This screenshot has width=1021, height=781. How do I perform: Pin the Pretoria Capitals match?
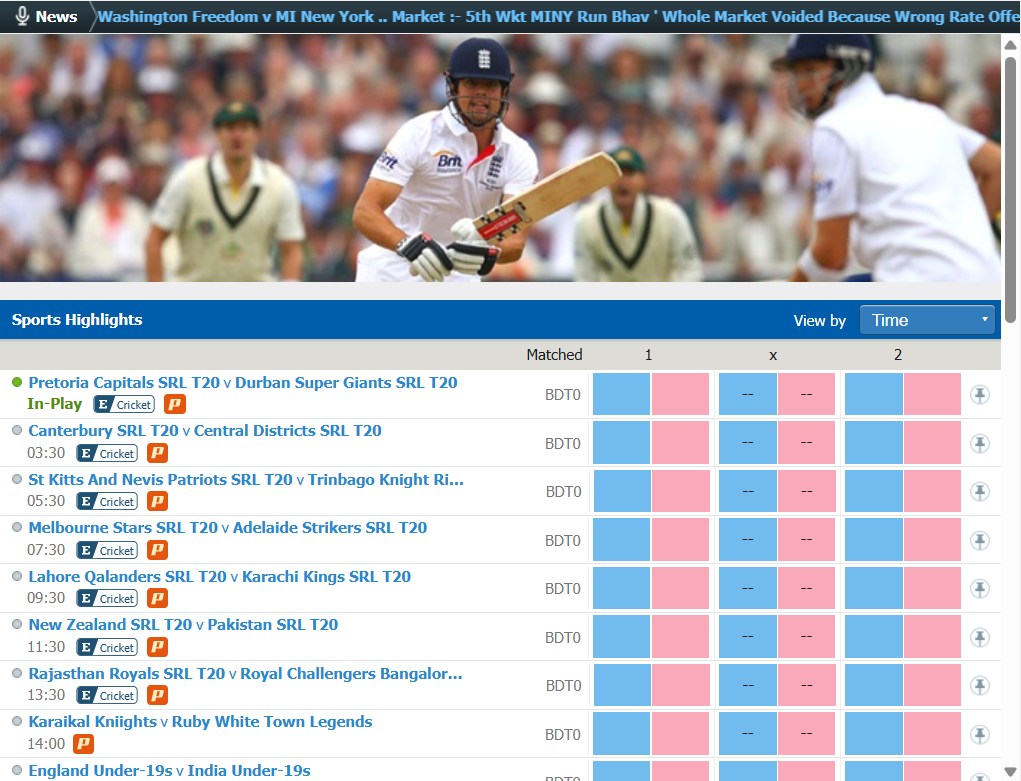point(980,395)
